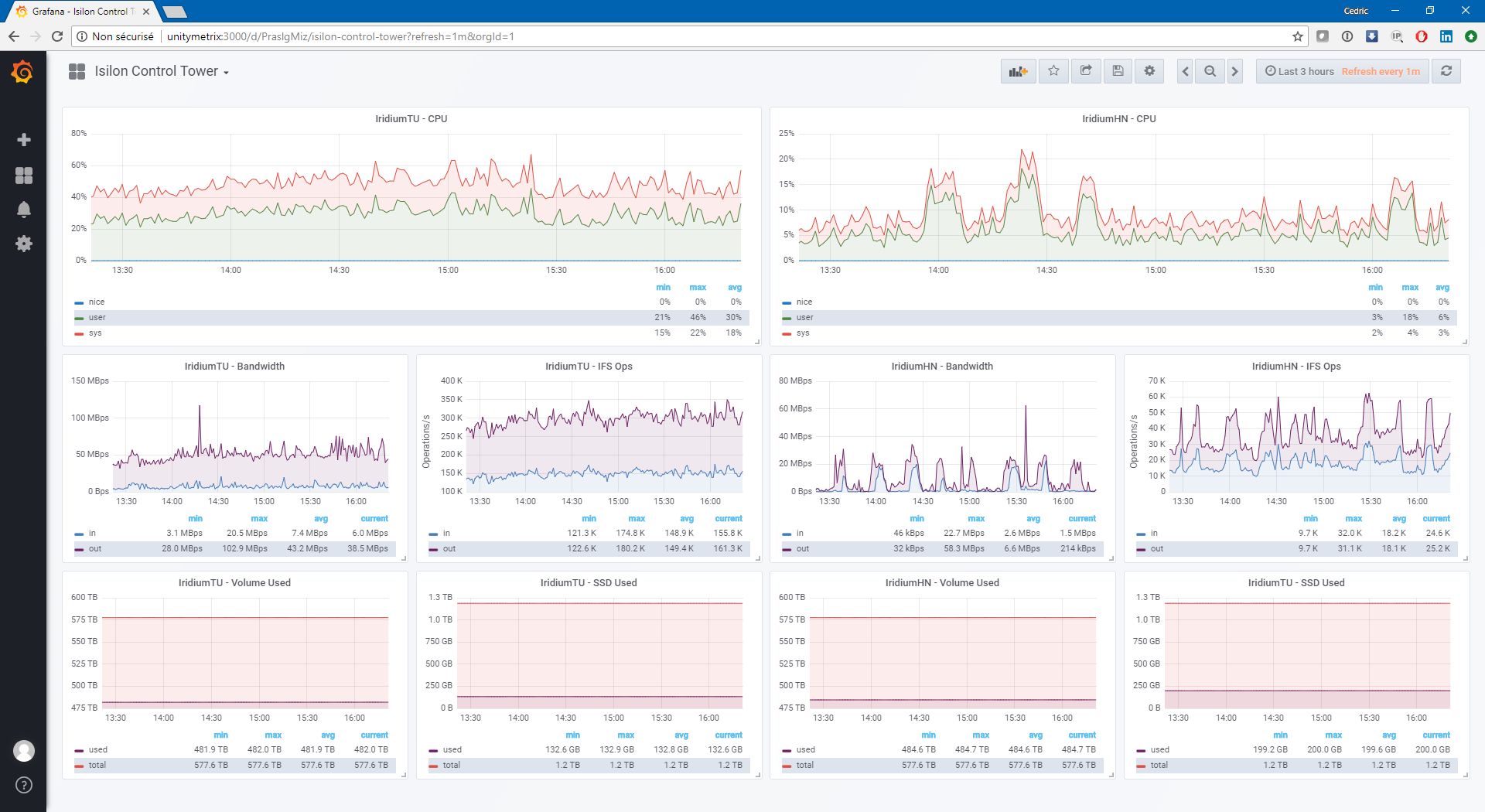This screenshot has height=812, width=1485.
Task: Star this dashboard as favorite
Action: (1053, 71)
